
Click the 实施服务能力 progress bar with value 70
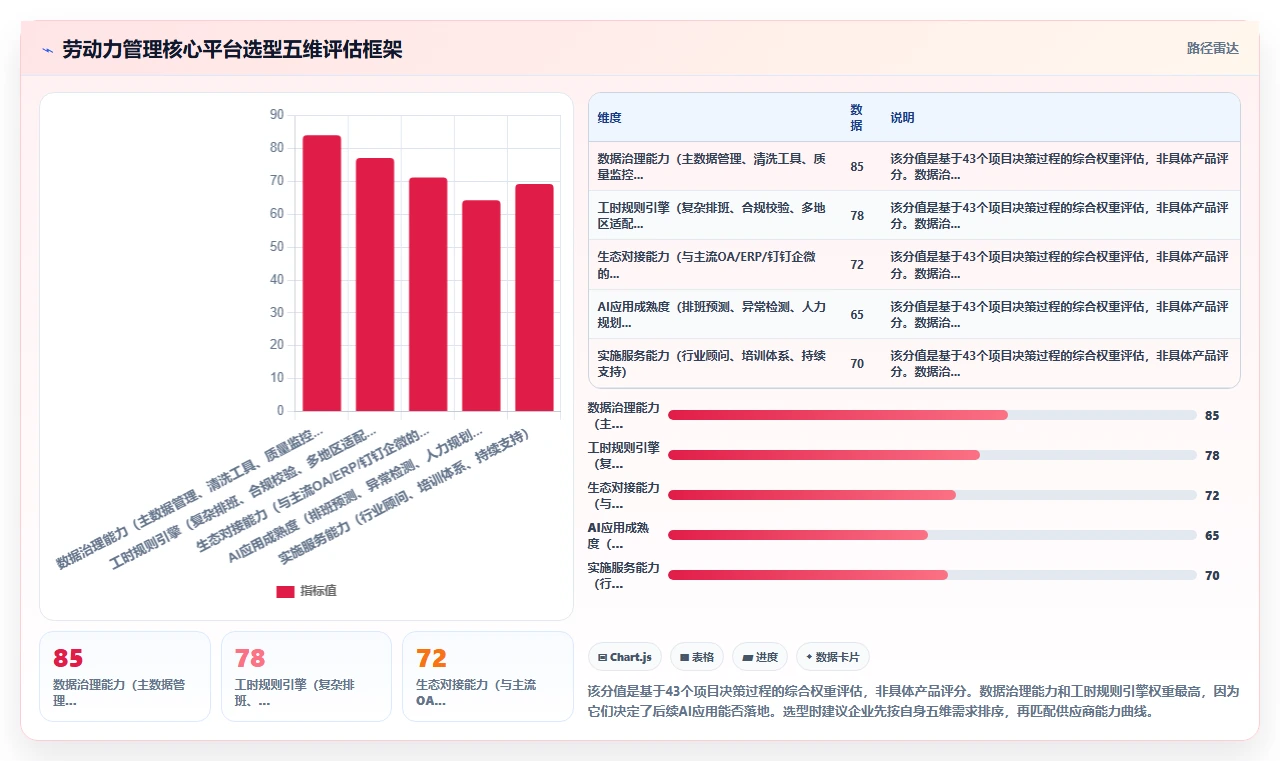click(932, 575)
